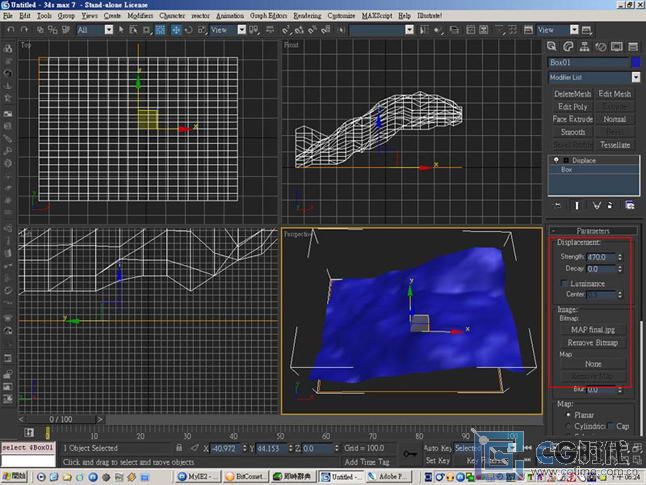Toggle the Luminance Center checkbox
The height and width of the screenshot is (485, 646).
pos(564,284)
